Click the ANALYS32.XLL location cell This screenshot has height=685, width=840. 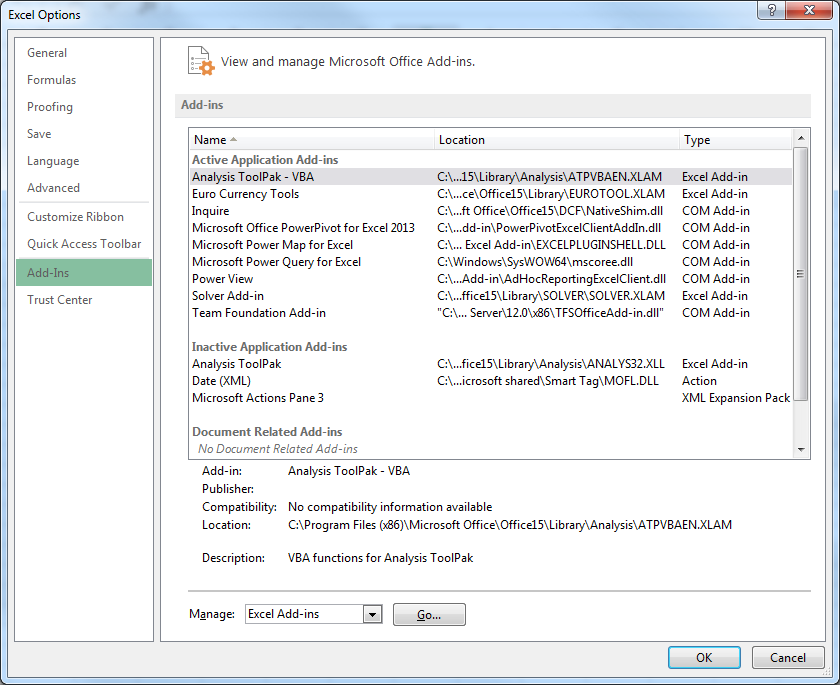pyautogui.click(x=551, y=364)
